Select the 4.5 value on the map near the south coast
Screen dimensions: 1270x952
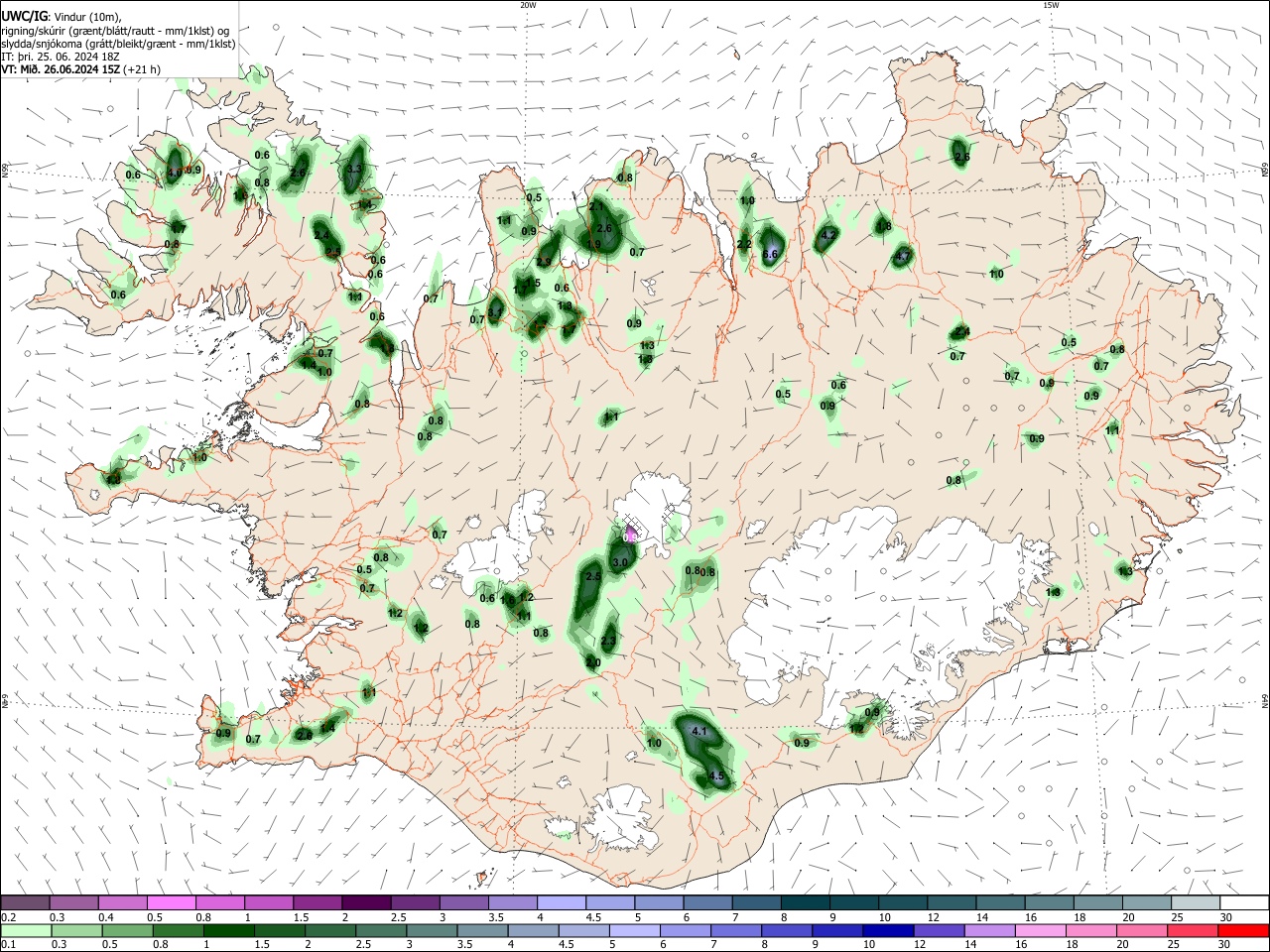coord(717,776)
